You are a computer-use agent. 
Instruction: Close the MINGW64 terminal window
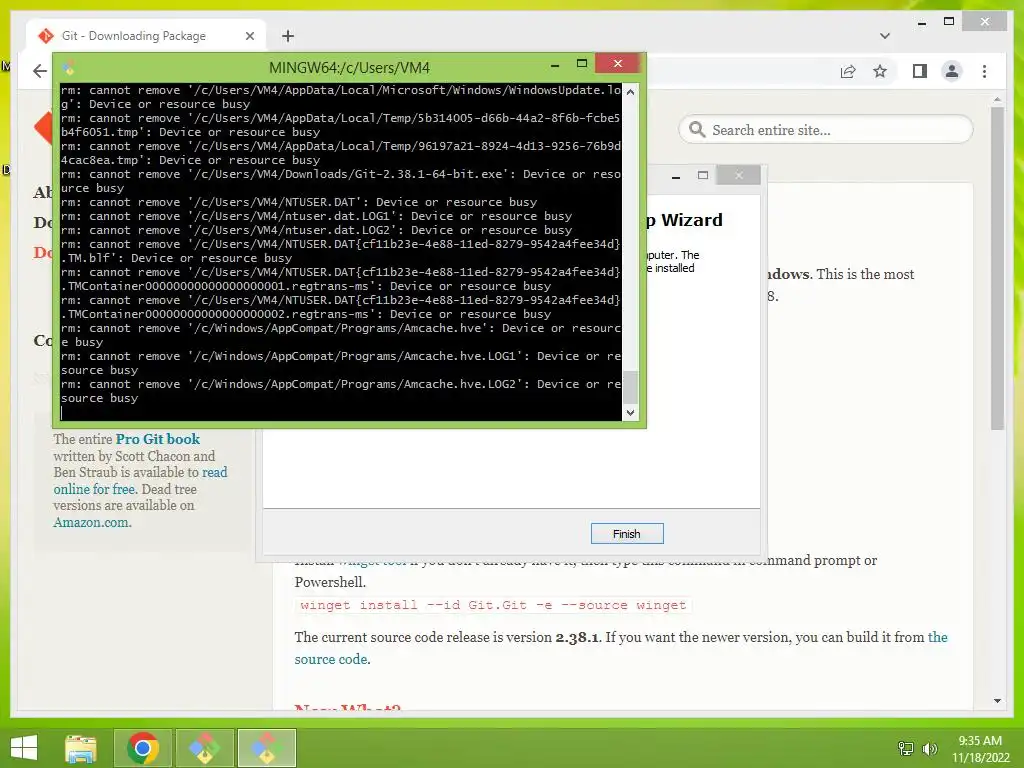tap(618, 63)
